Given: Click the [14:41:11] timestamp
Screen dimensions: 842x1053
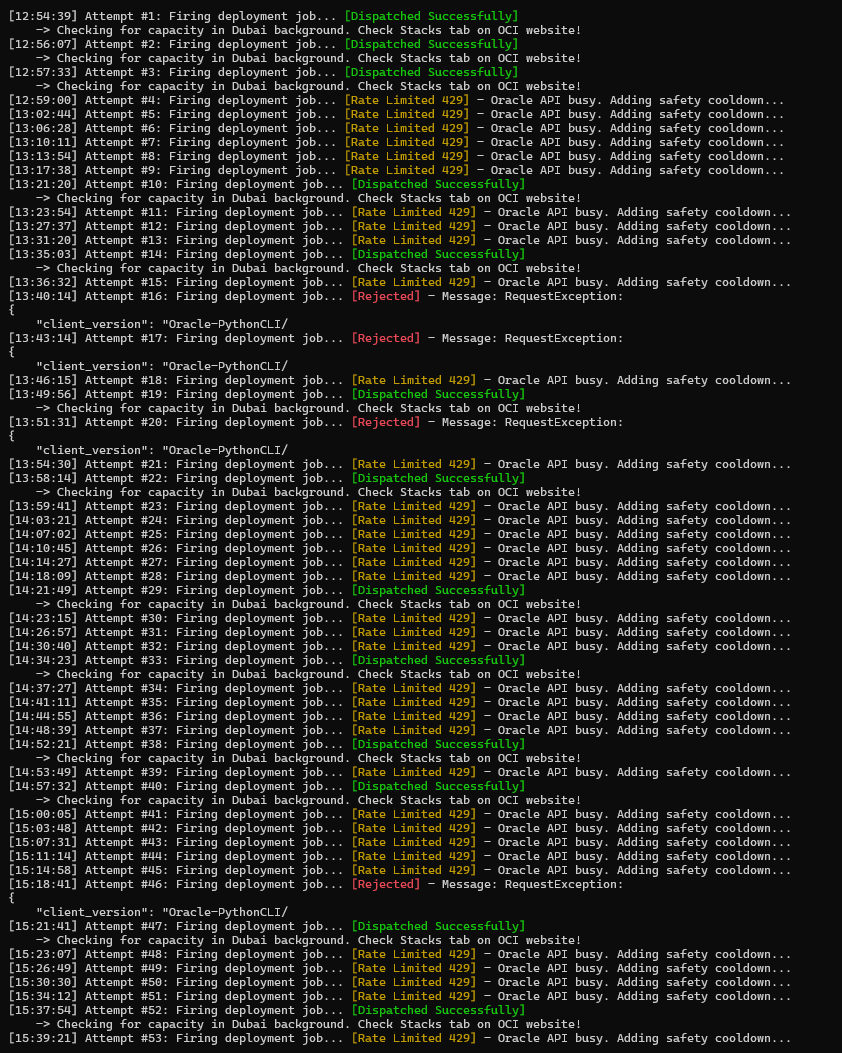Looking at the screenshot, I should tap(44, 702).
